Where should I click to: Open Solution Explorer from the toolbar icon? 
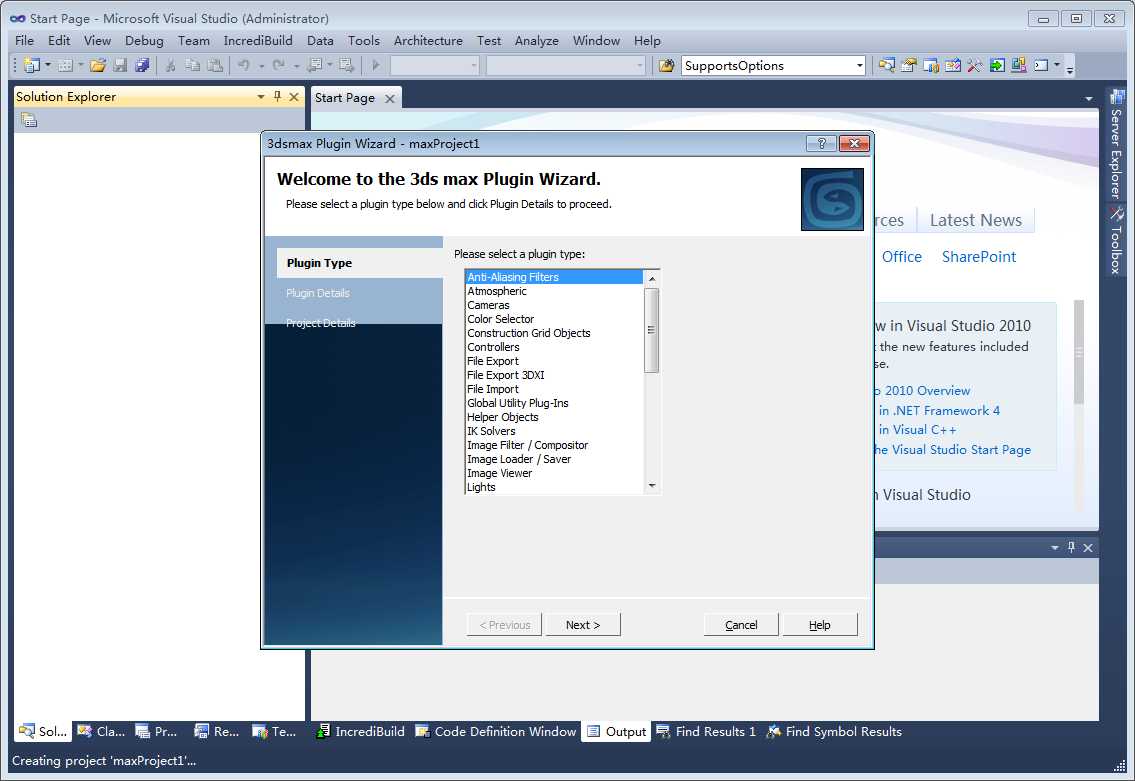[887, 65]
